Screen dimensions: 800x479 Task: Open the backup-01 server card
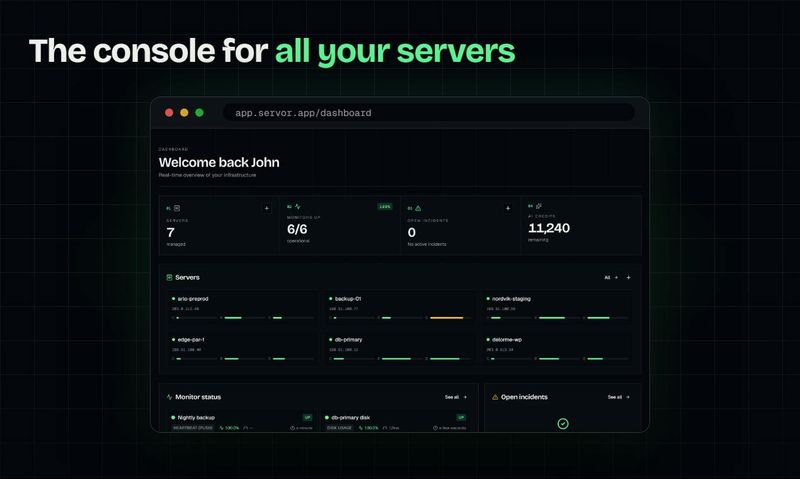click(397, 308)
